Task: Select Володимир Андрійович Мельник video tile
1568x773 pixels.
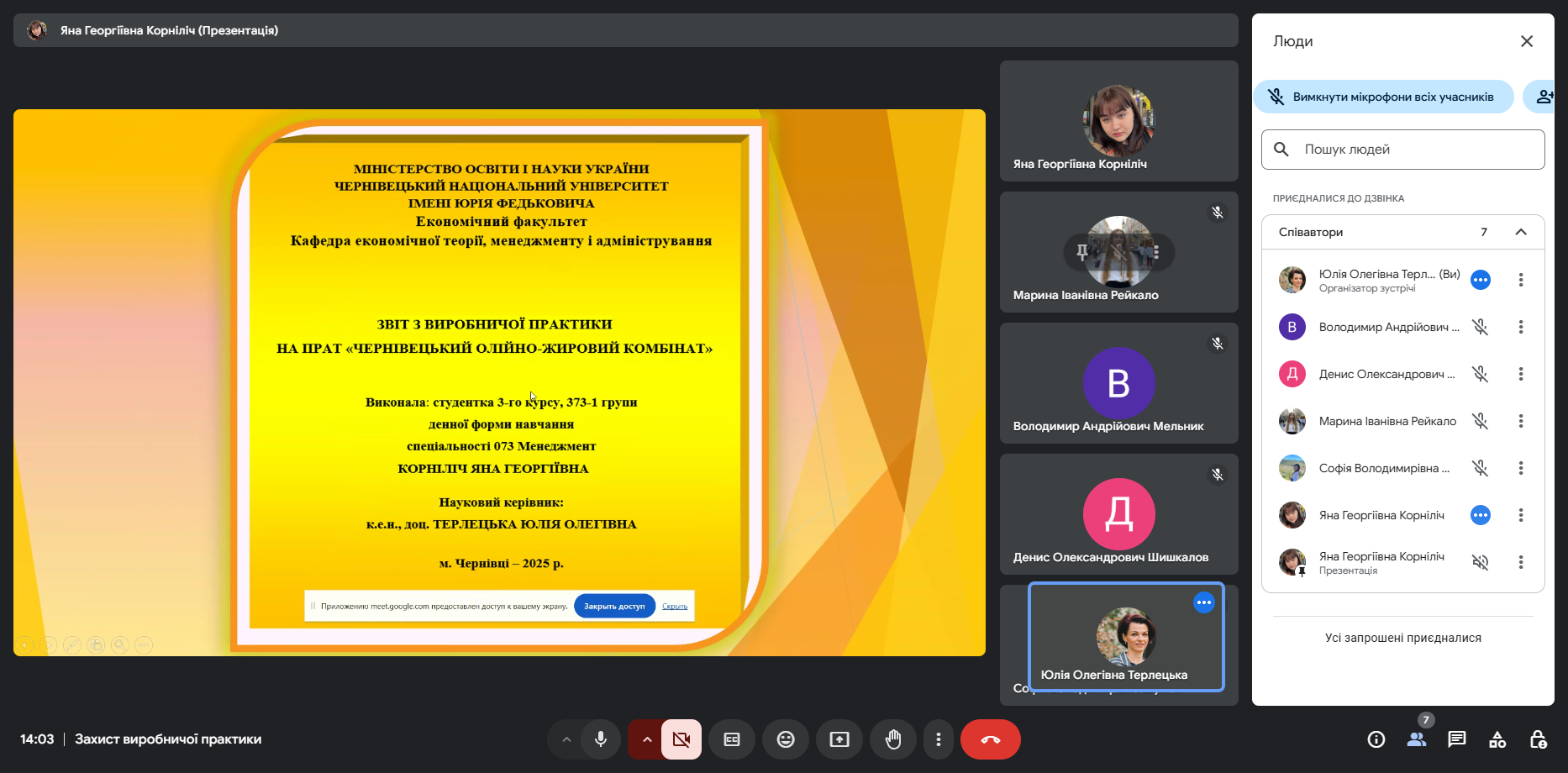Action: pos(1118,383)
